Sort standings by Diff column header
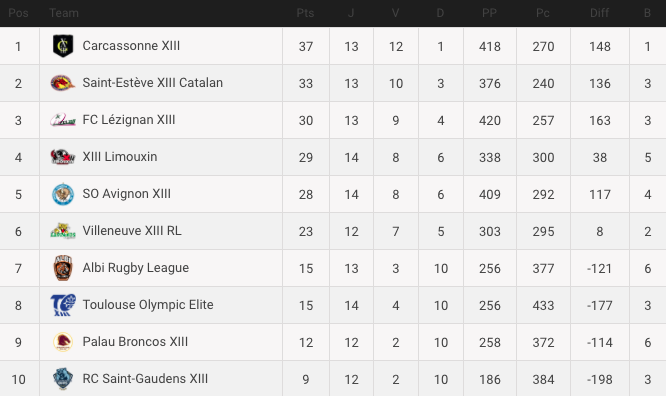This screenshot has height=396, width=666. (599, 13)
